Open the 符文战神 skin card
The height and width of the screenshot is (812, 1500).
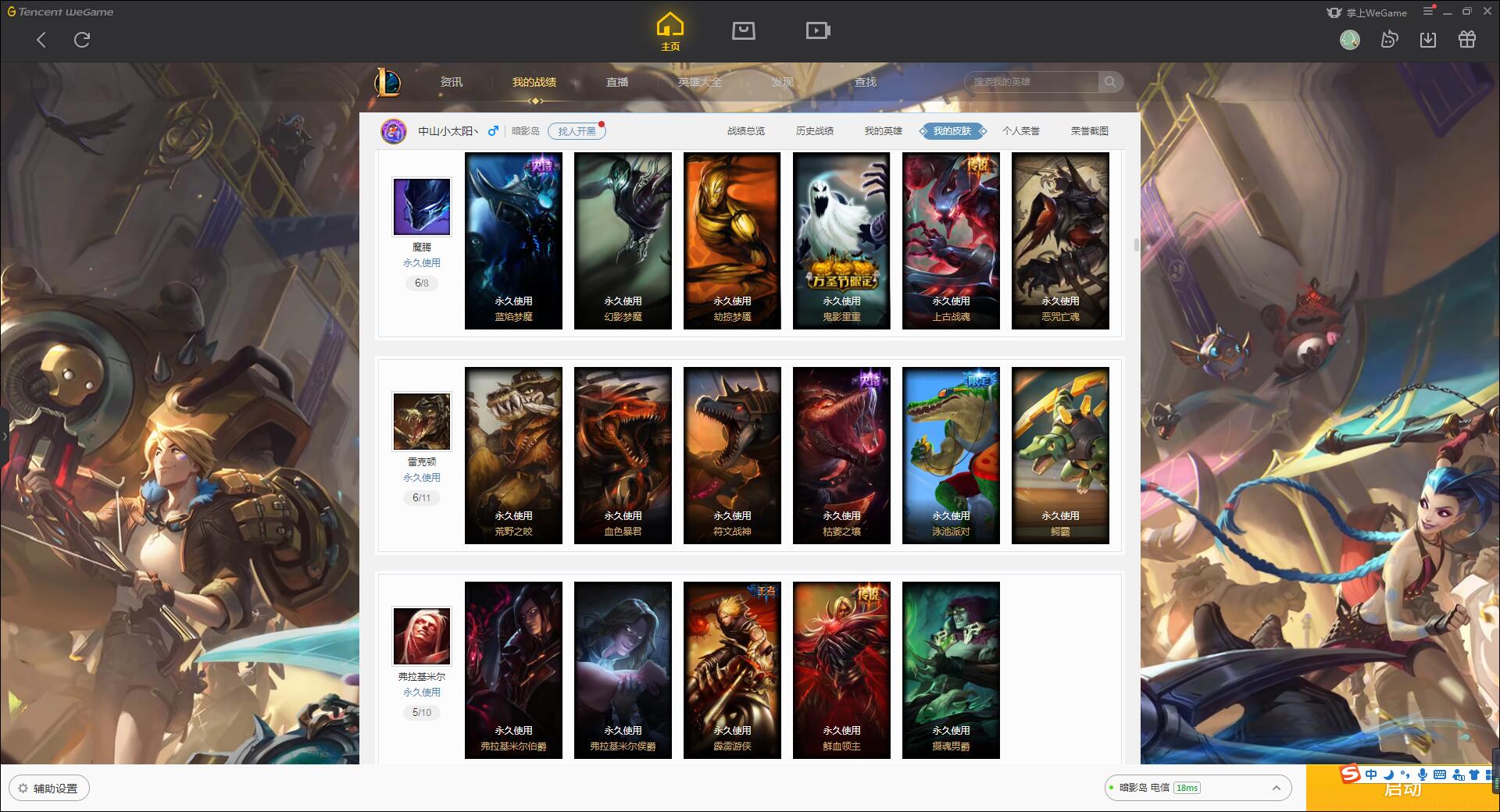[732, 455]
